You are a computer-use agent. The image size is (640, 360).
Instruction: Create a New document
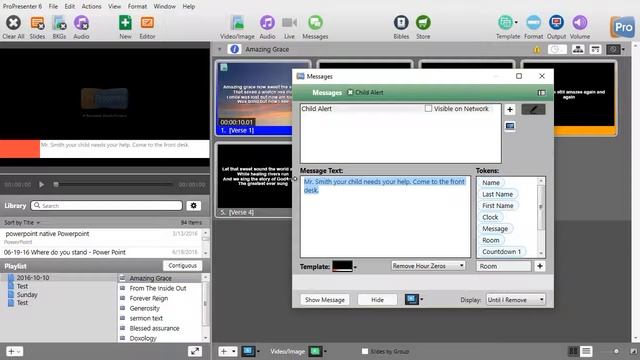(x=125, y=23)
